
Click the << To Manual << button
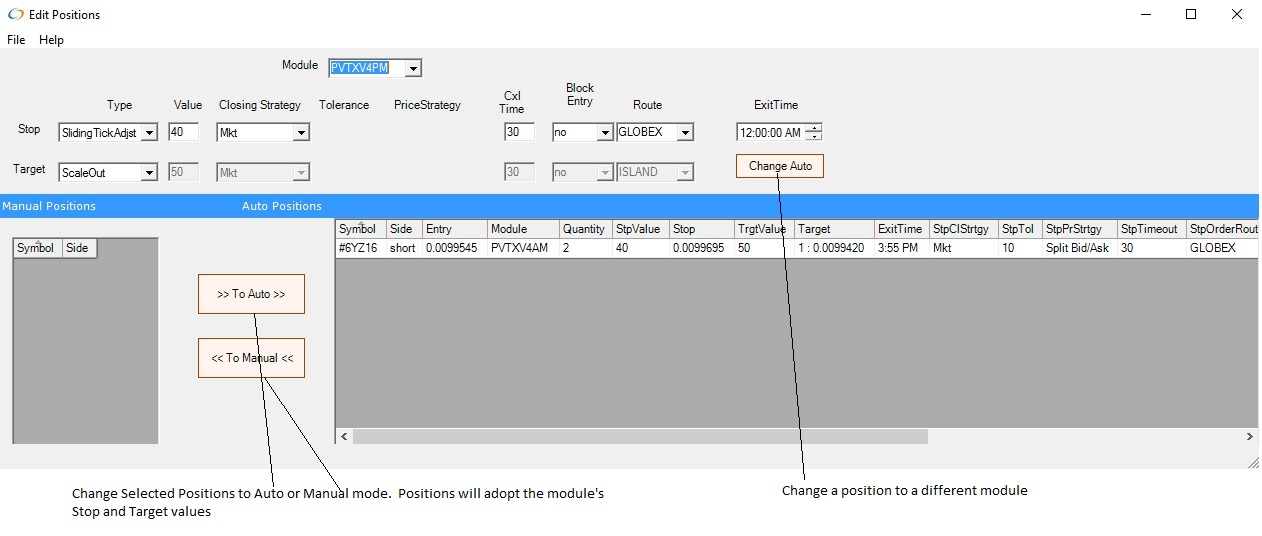[x=251, y=358]
